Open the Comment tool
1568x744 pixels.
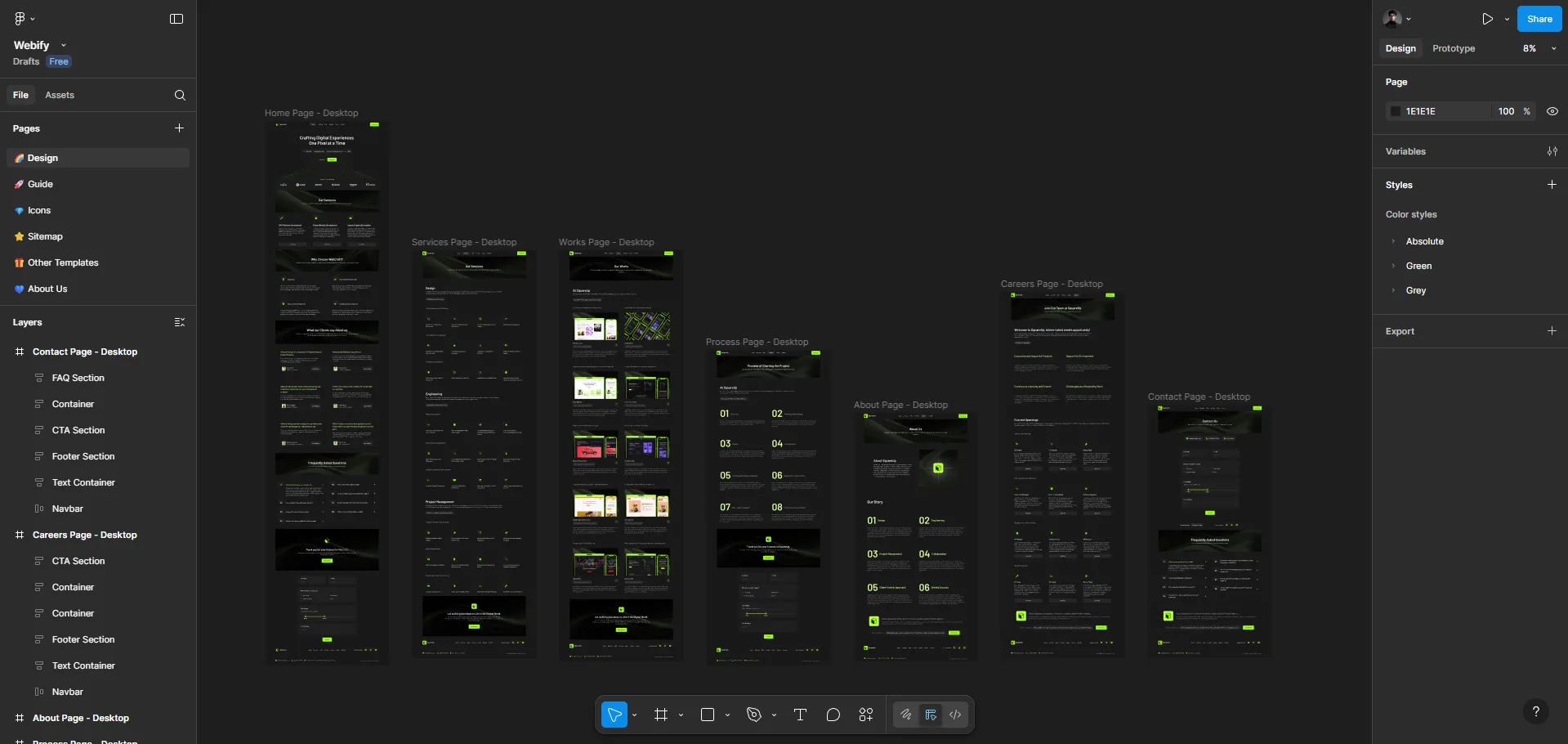(x=833, y=715)
